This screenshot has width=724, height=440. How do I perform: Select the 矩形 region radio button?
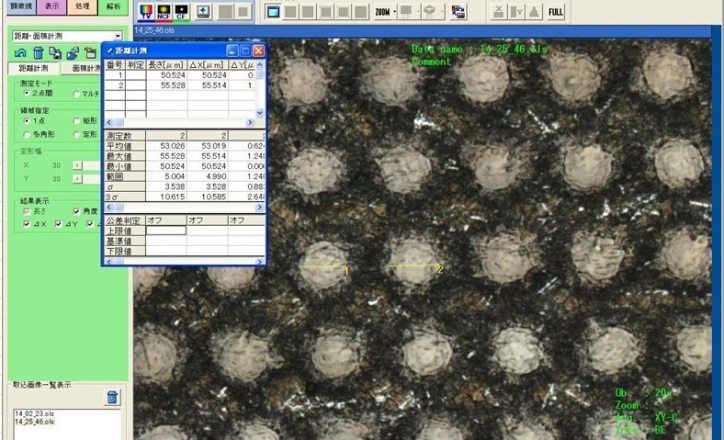point(77,121)
